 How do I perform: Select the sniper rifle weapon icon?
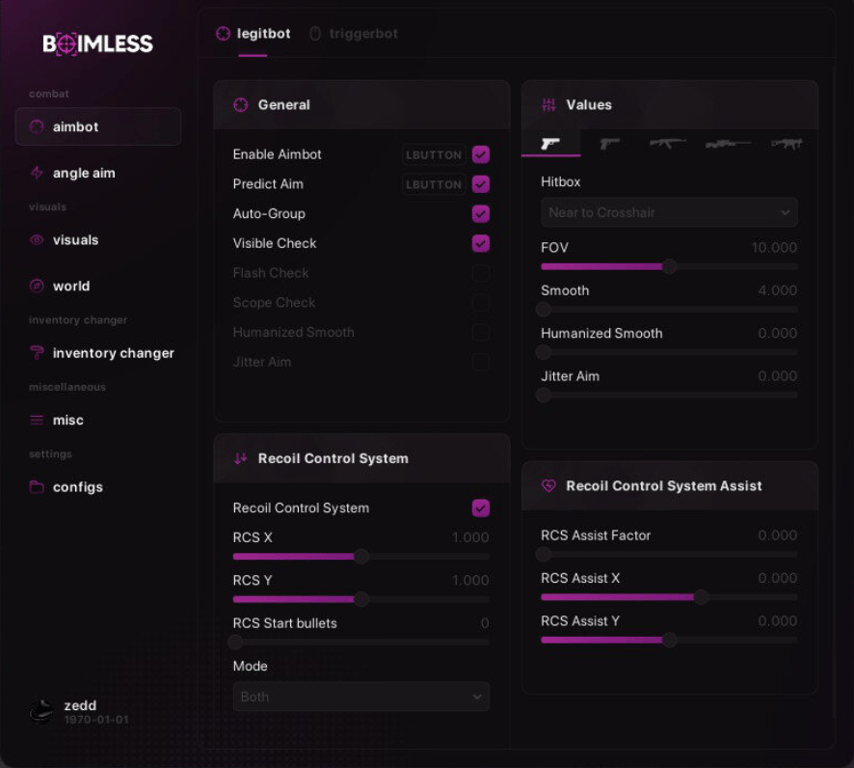pyautogui.click(x=728, y=144)
